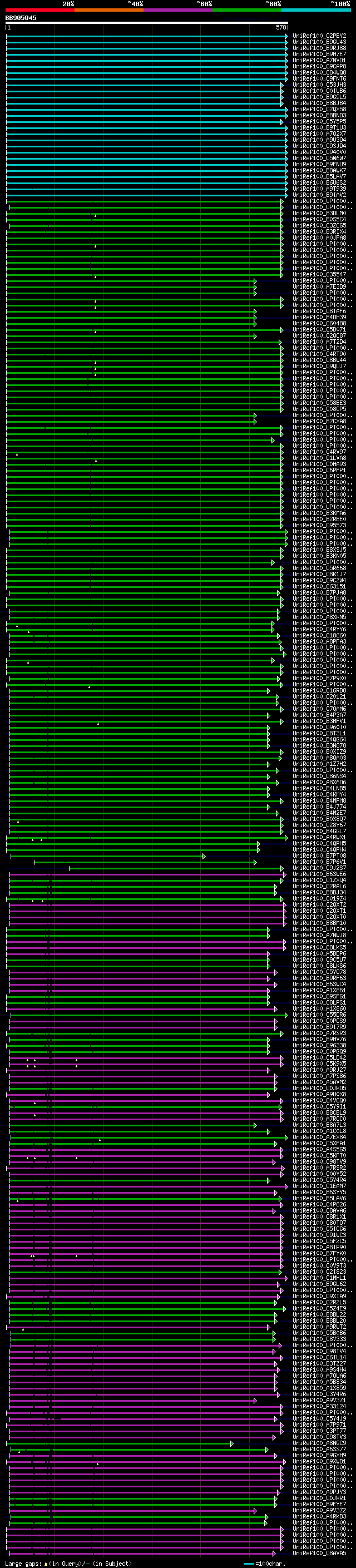The image size is (356, 1568).
Task: Open hit UniRef100_Q7QAM6
Action: click(x=319, y=709)
